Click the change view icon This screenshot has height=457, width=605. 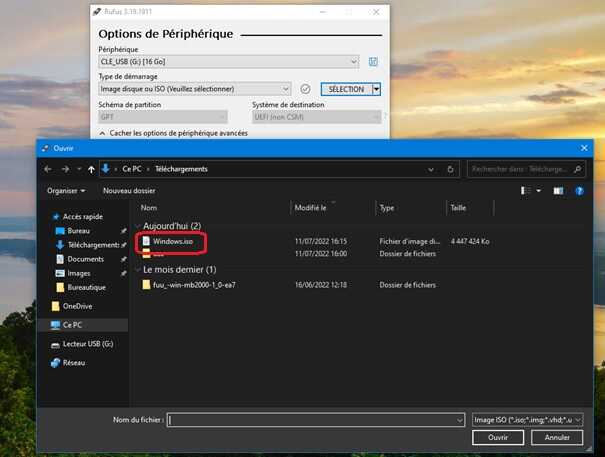pyautogui.click(x=526, y=191)
